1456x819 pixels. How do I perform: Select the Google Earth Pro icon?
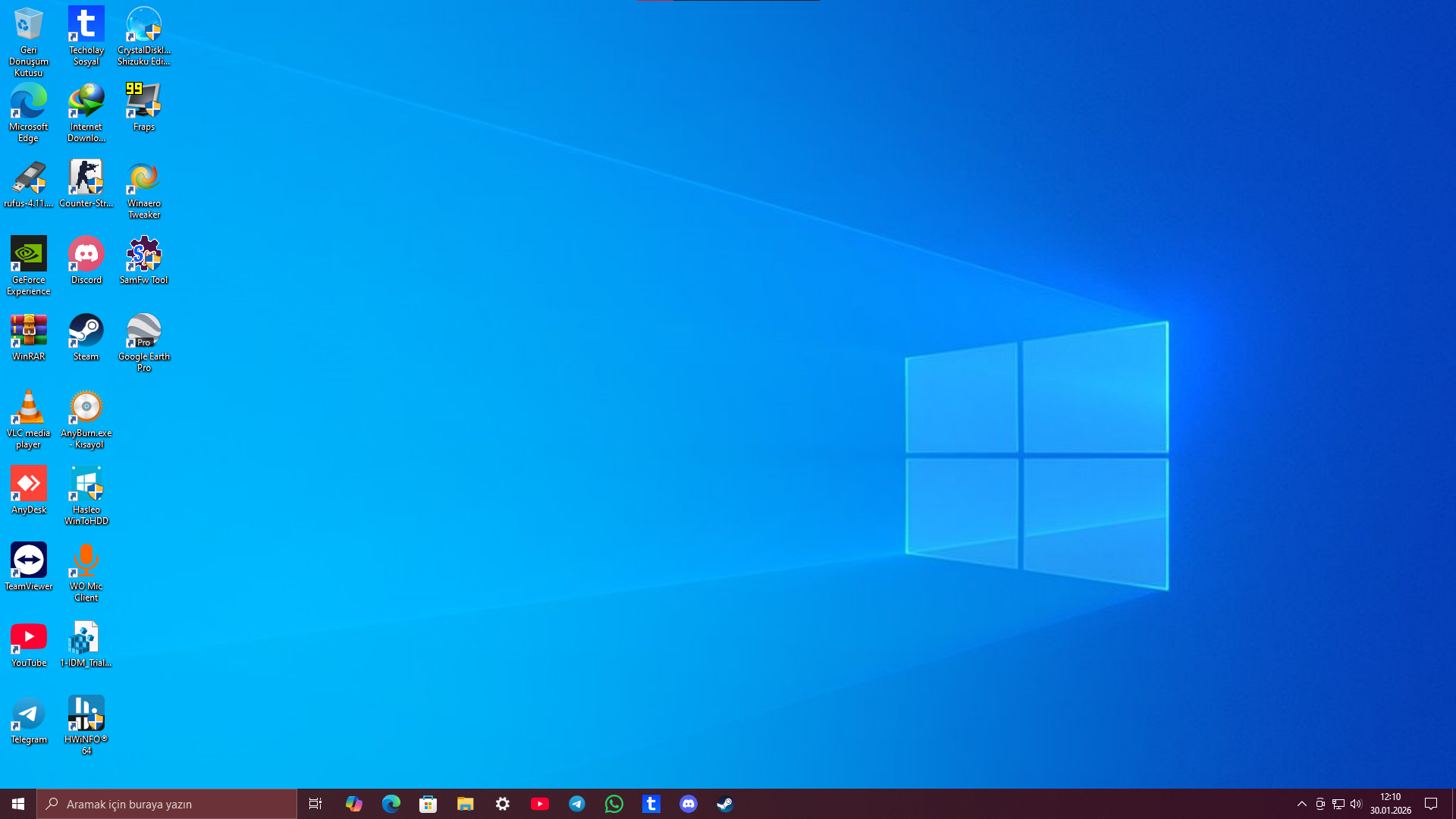pos(144,343)
